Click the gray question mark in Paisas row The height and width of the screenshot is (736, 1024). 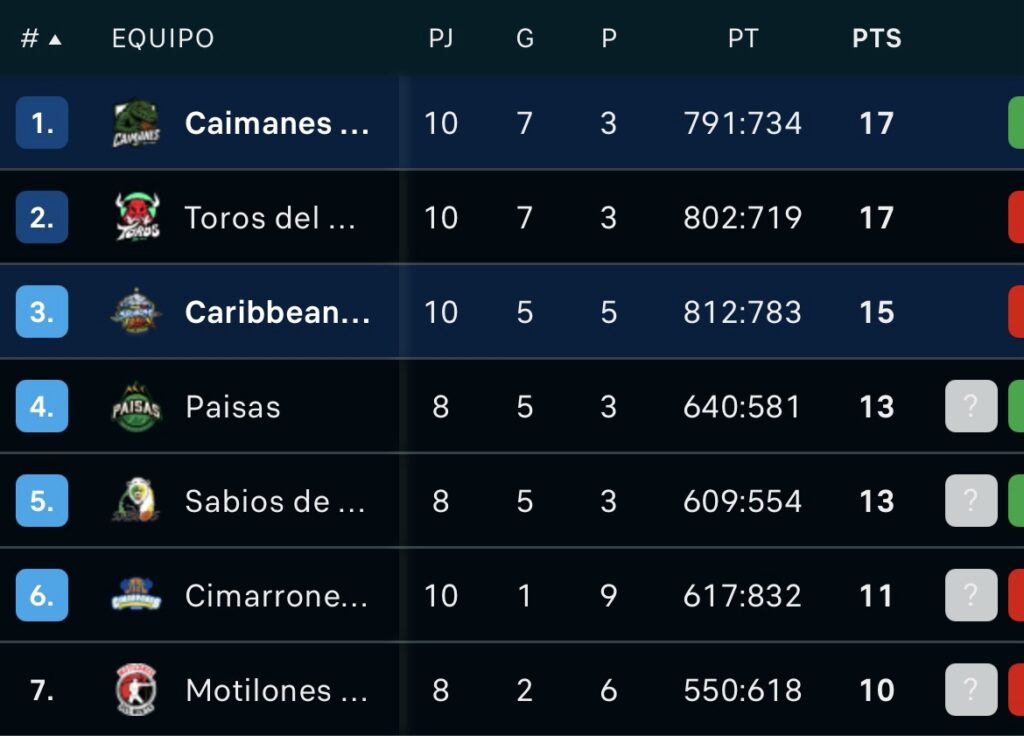pos(971,407)
